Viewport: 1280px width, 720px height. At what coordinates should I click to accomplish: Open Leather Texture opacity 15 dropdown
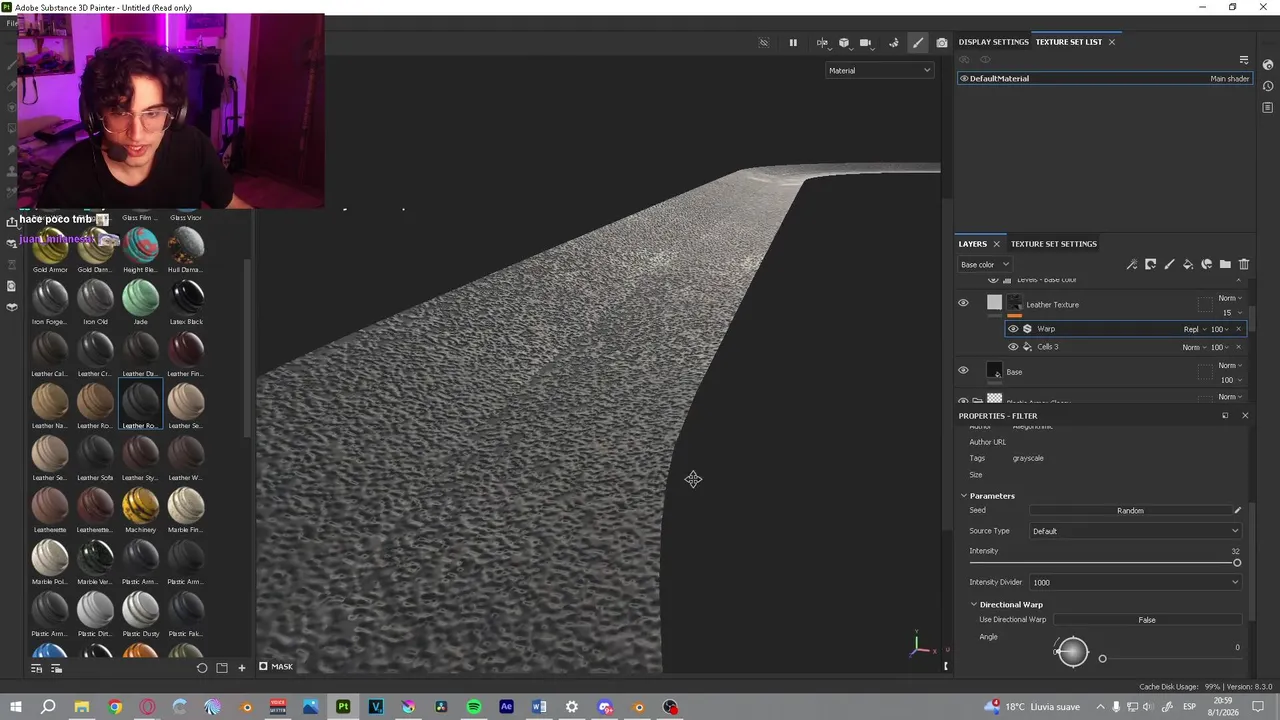(1230, 313)
